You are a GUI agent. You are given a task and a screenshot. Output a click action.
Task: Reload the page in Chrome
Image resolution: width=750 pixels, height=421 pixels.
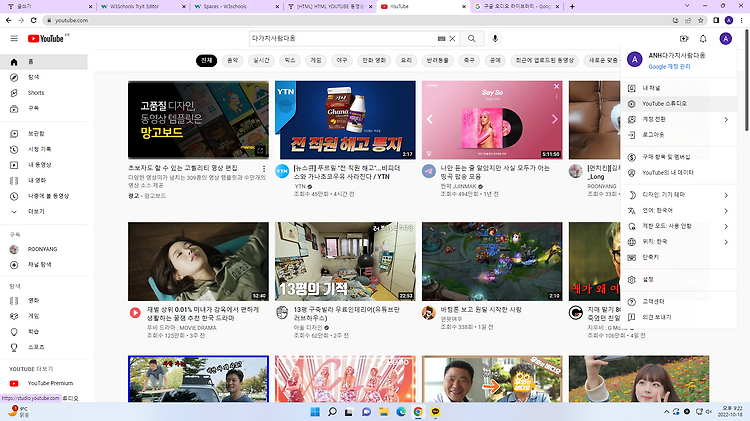[33, 20]
